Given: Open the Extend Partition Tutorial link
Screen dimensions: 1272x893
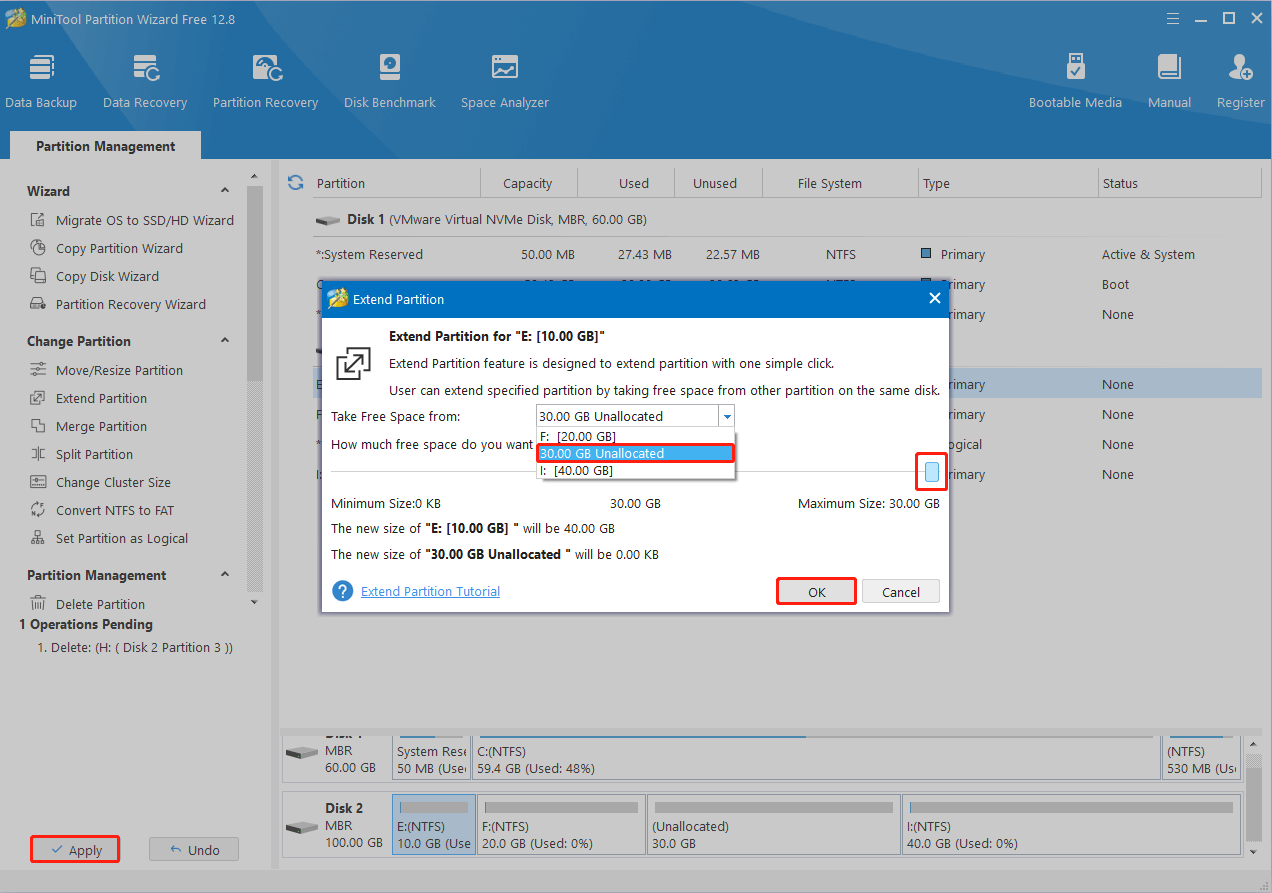Looking at the screenshot, I should point(430,591).
